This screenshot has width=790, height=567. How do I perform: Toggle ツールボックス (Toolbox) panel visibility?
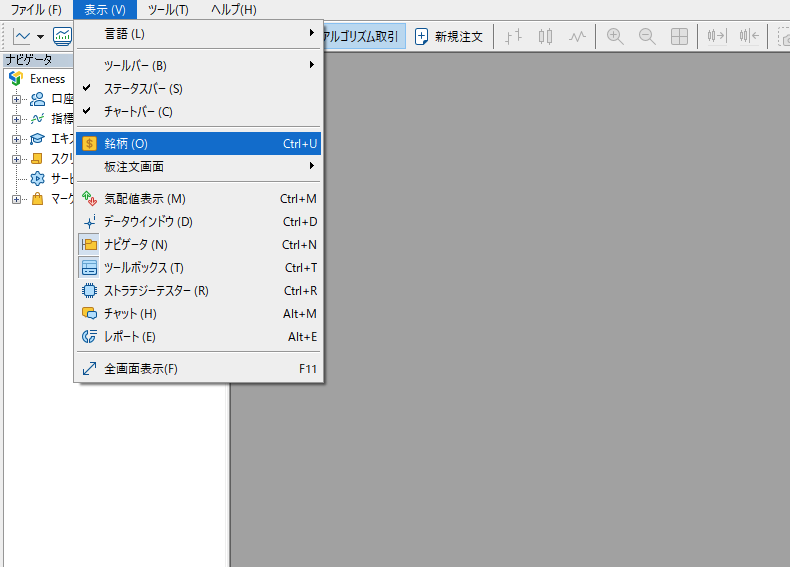click(x=144, y=268)
